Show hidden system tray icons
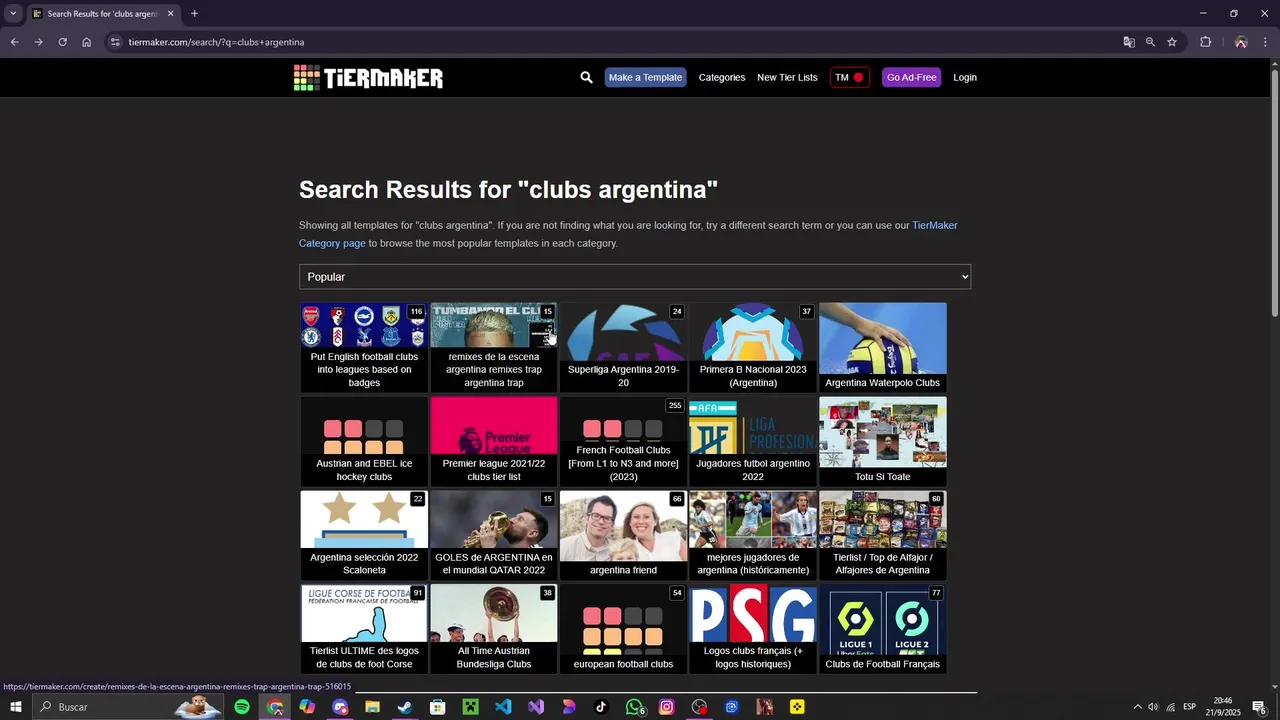The height and width of the screenshot is (720, 1280). tap(1137, 707)
